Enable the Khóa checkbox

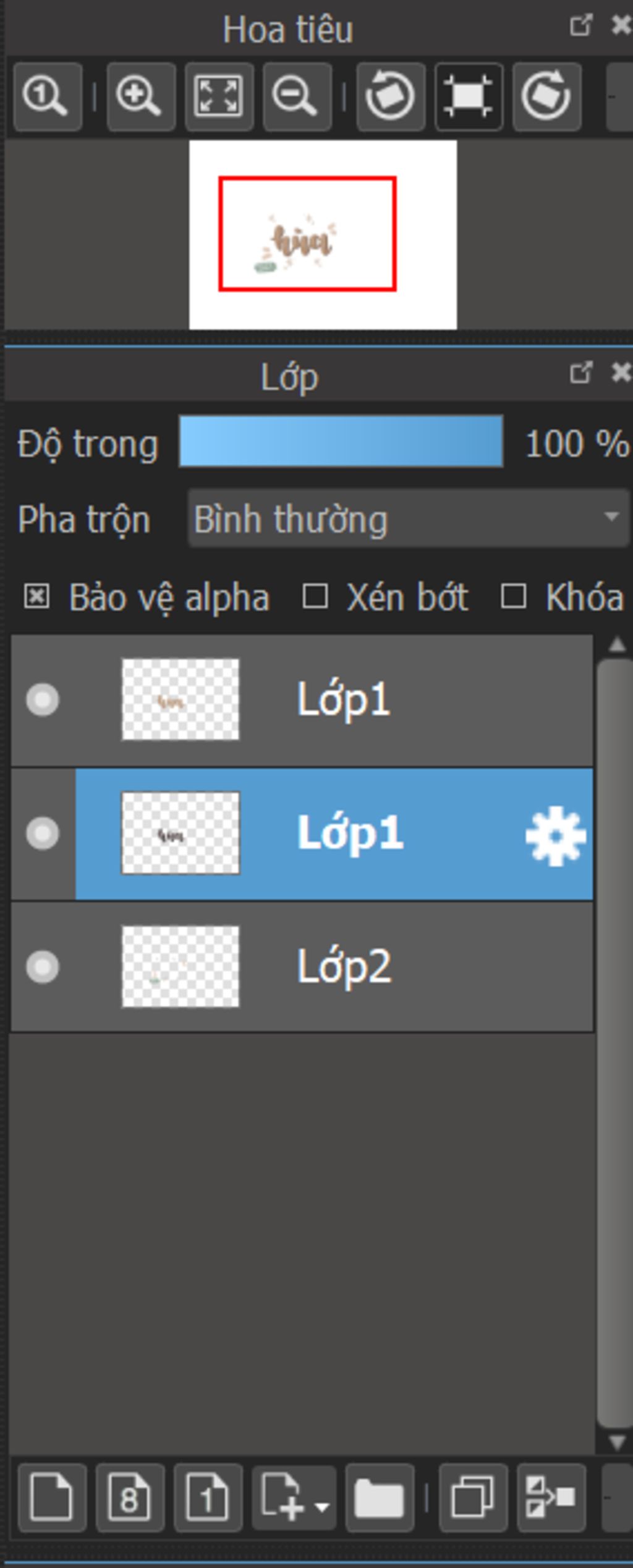click(513, 597)
